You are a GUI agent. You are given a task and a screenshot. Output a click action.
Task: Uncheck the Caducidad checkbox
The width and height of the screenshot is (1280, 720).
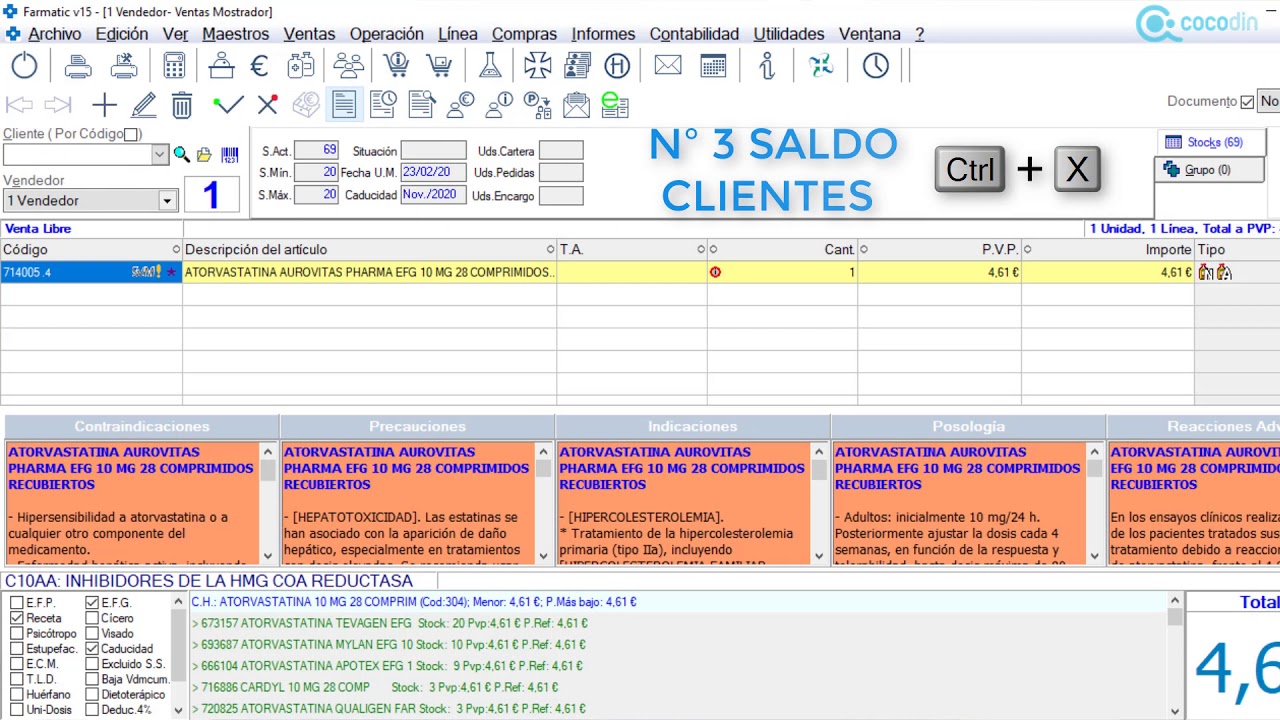click(x=92, y=649)
